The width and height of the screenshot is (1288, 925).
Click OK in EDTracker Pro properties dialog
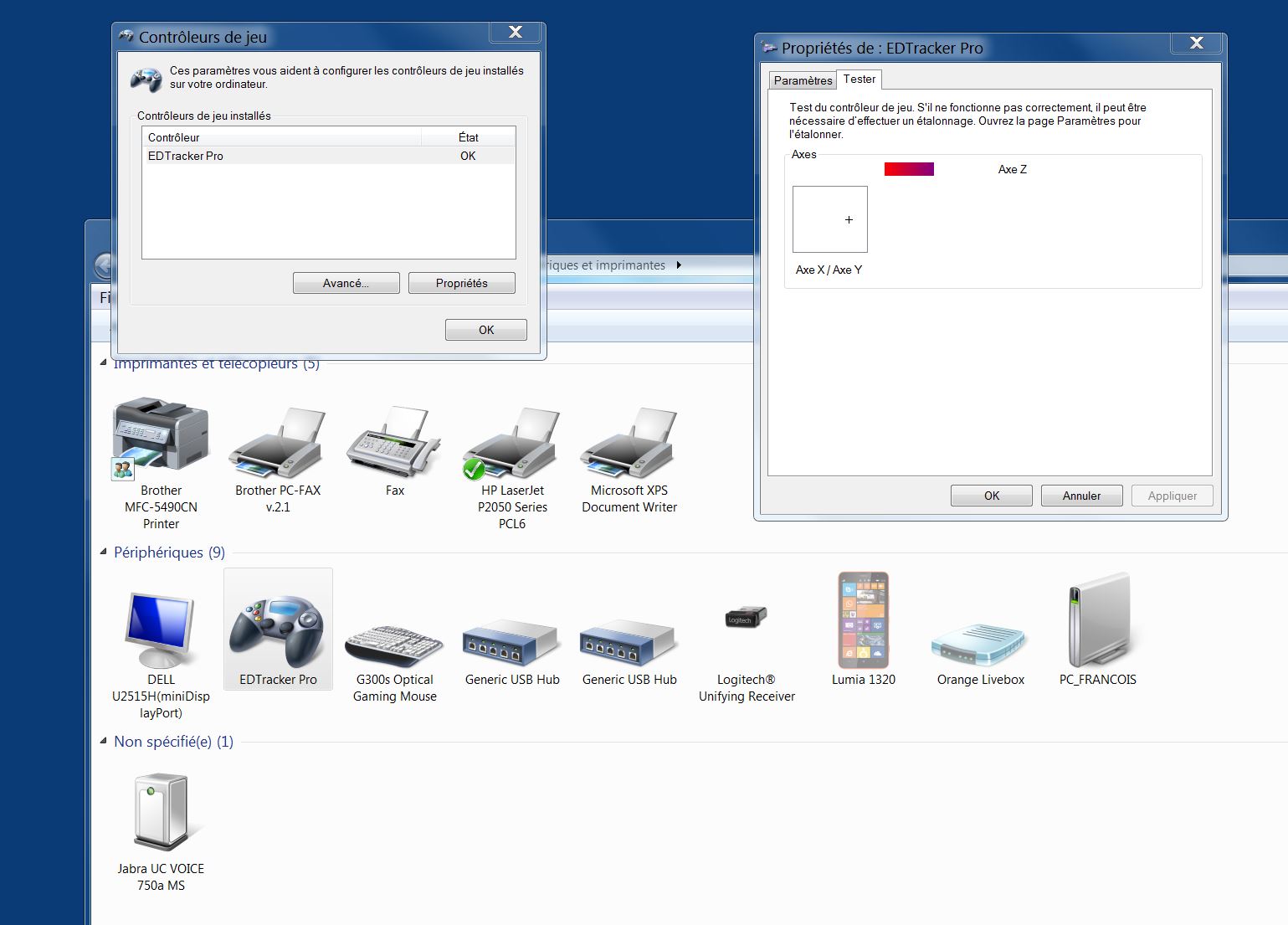point(992,496)
